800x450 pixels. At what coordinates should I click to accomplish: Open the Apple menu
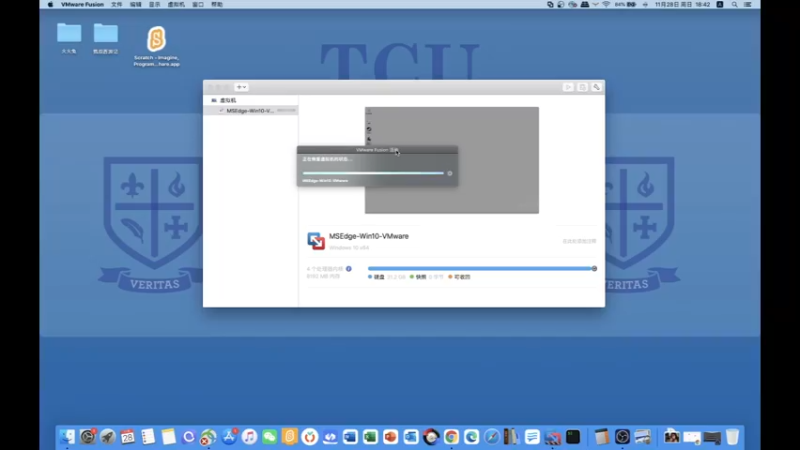tap(50, 4)
